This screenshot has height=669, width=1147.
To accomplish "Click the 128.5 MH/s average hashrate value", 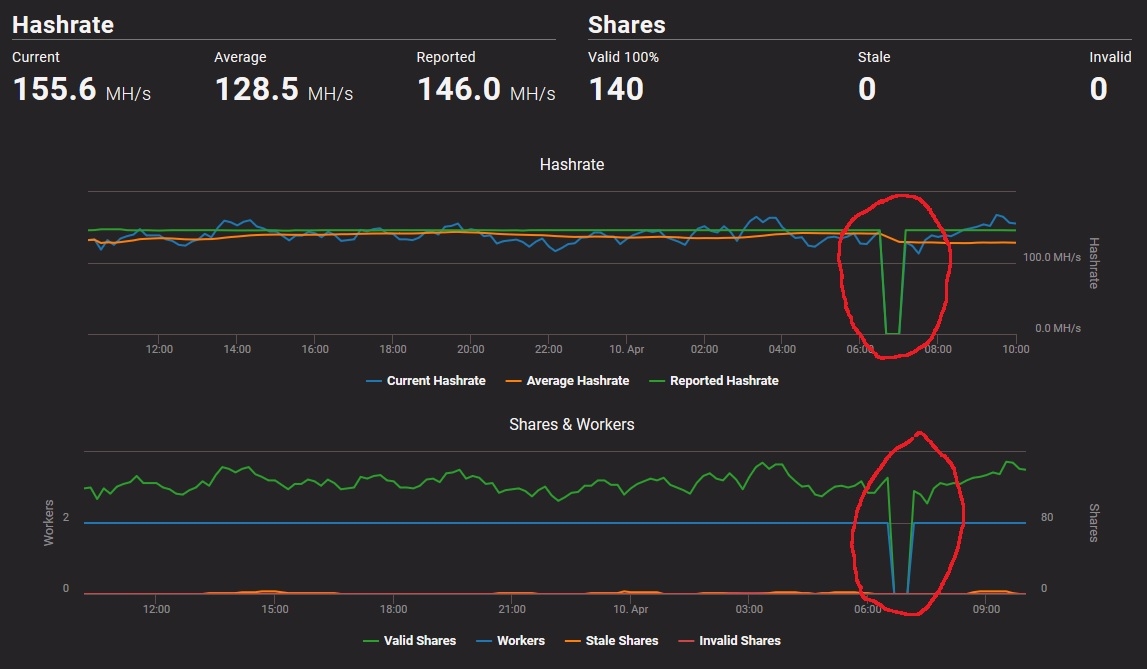I will coord(284,89).
